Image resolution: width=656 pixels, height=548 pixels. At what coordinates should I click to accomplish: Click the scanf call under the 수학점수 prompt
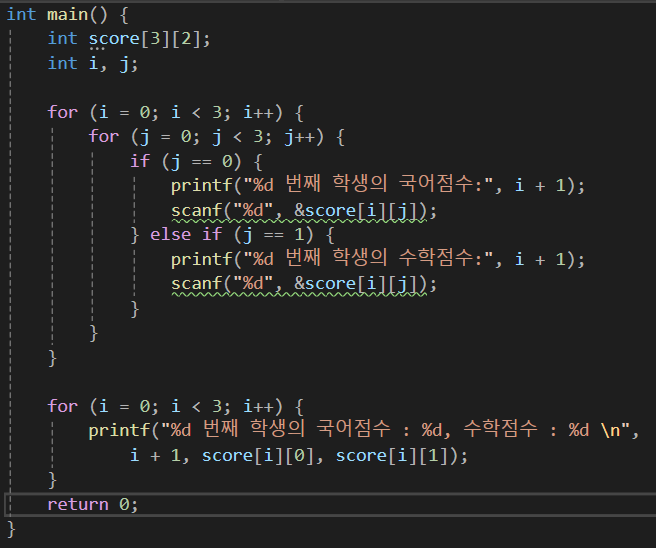point(304,284)
